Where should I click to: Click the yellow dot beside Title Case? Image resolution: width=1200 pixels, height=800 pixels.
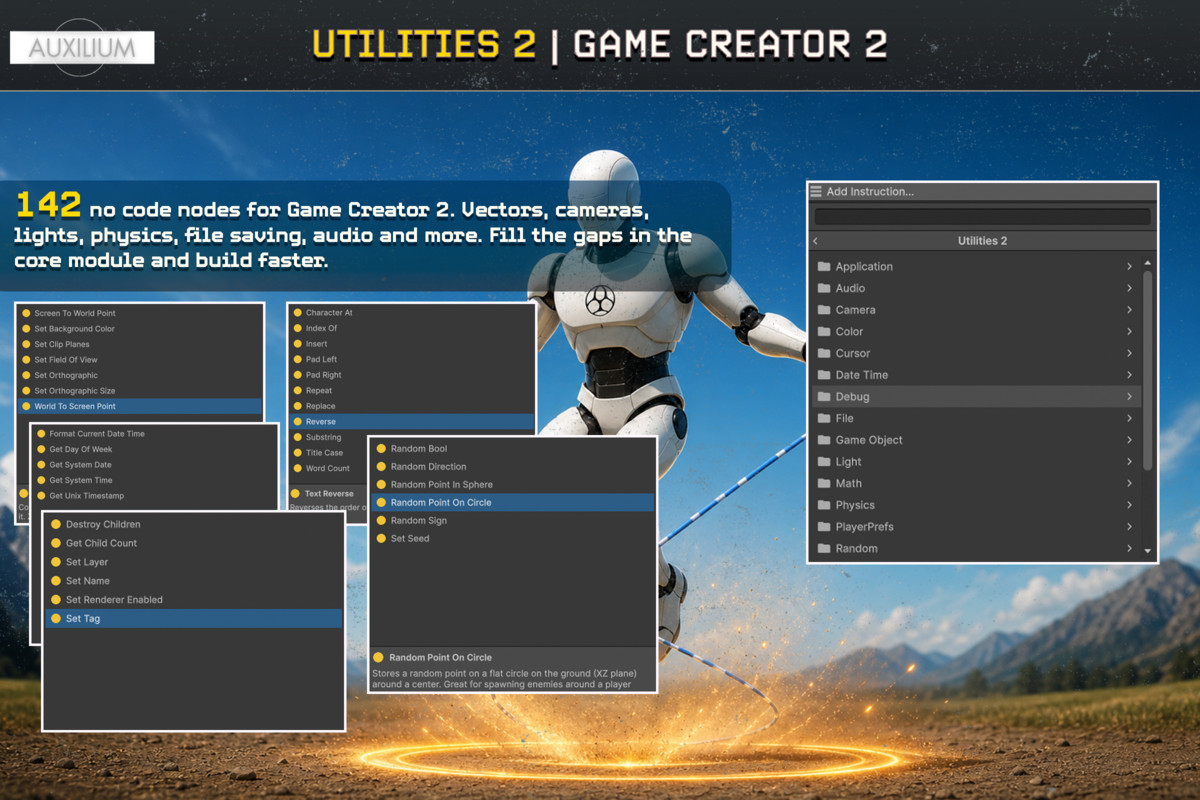[x=297, y=453]
